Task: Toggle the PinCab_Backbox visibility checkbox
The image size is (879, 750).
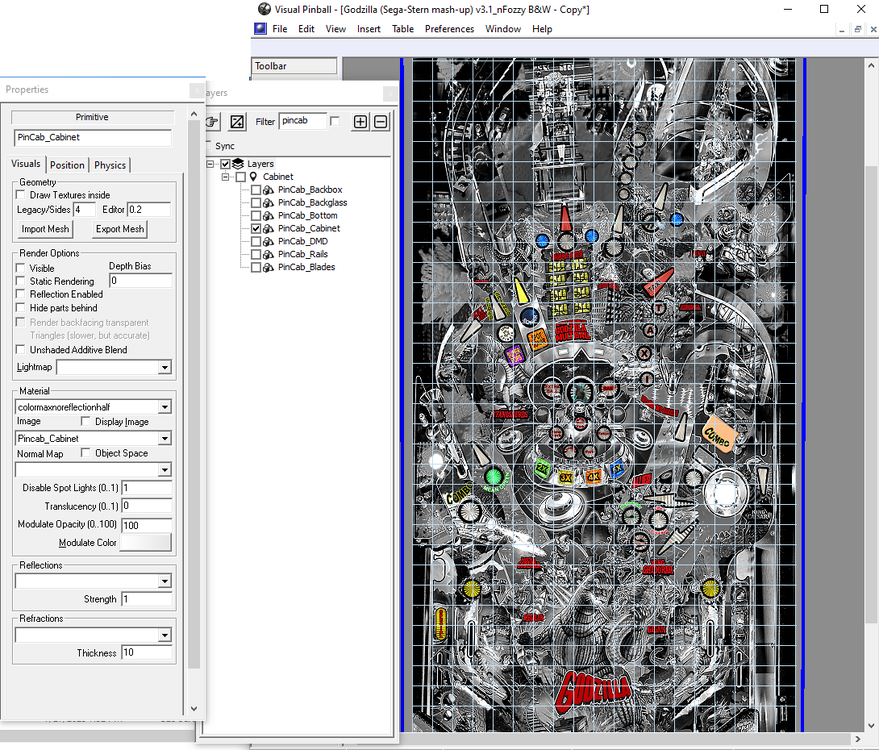Action: click(x=256, y=190)
